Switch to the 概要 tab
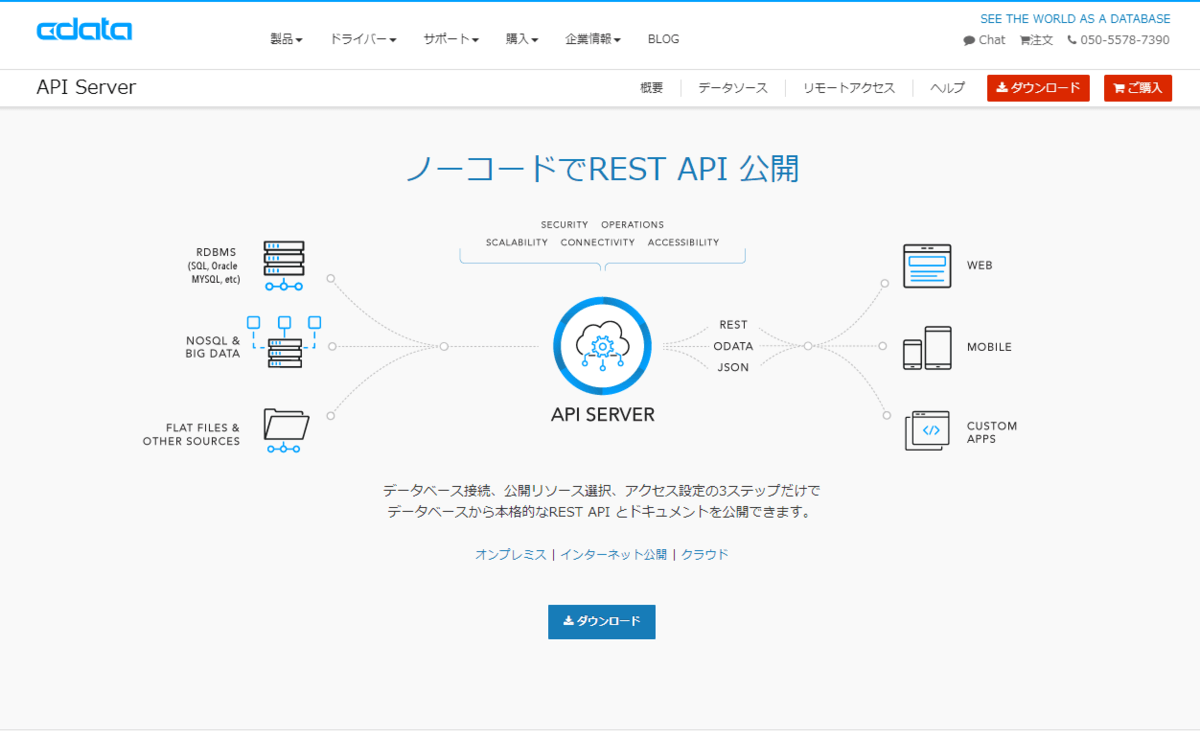The width and height of the screenshot is (1200, 739). pyautogui.click(x=652, y=88)
